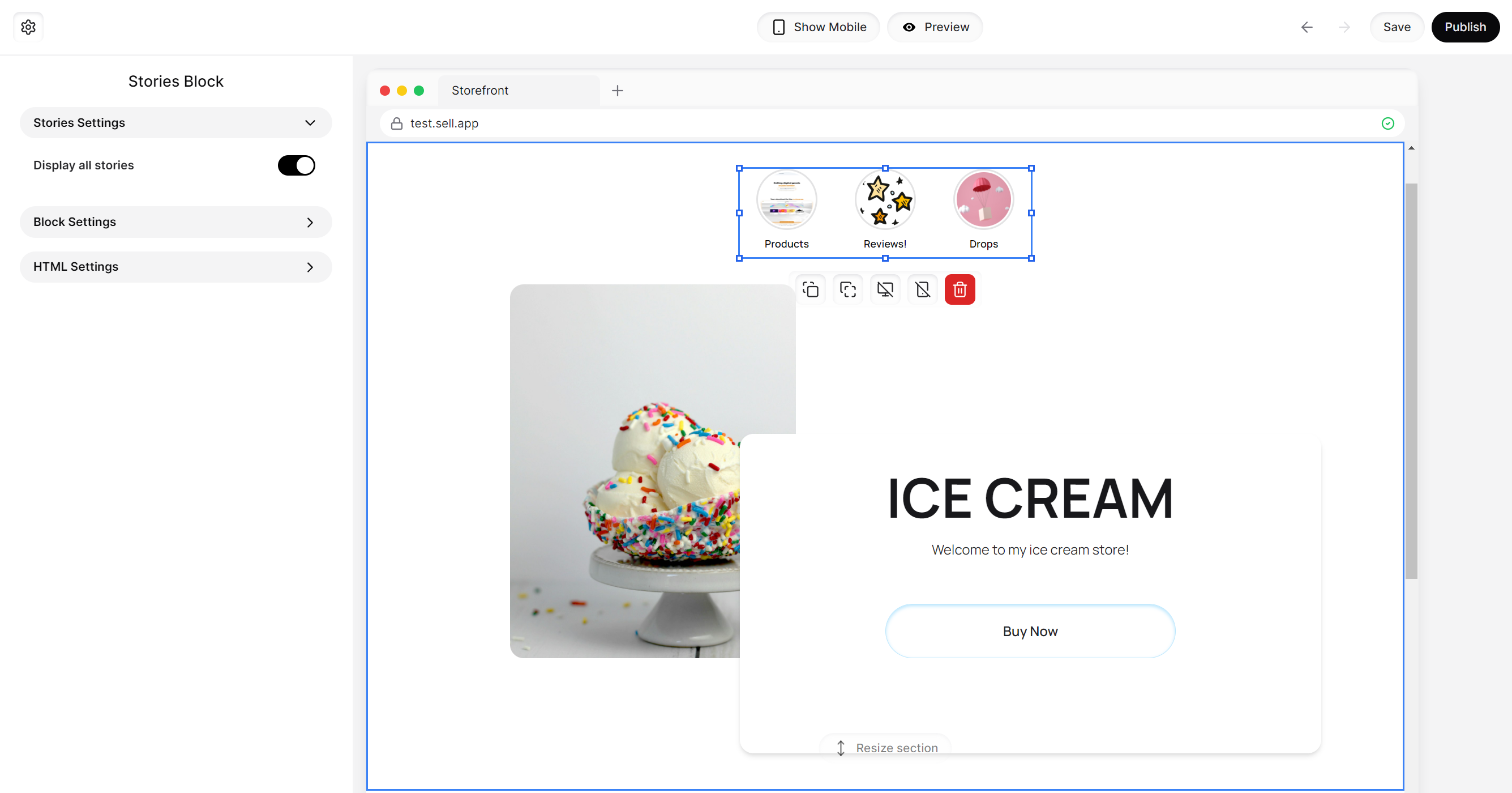Enable Show Mobile view
This screenshot has width=1512, height=793.
coord(819,27)
